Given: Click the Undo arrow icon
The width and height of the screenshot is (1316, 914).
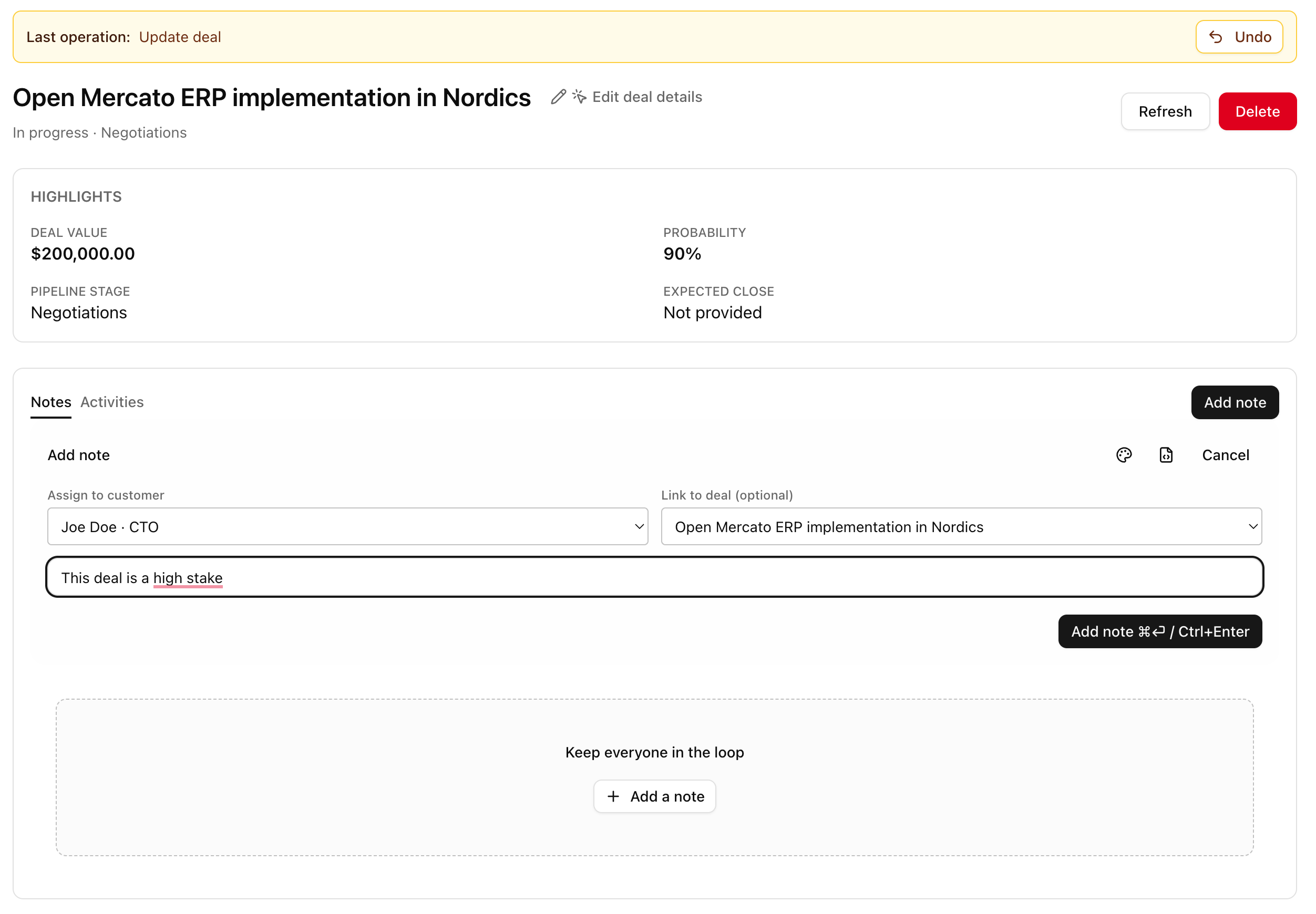Looking at the screenshot, I should [1215, 37].
